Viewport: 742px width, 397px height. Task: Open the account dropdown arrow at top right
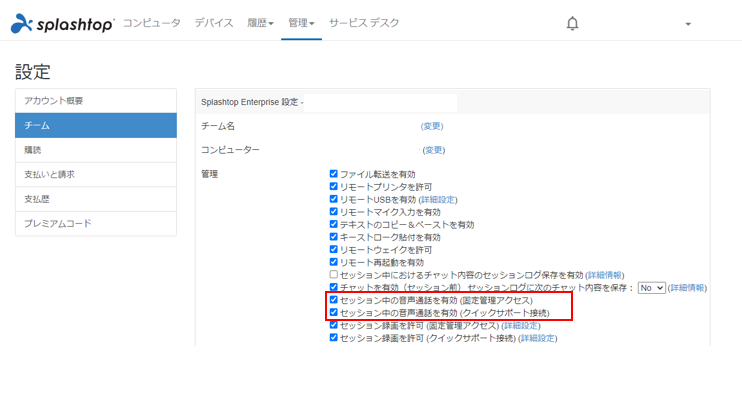click(x=688, y=24)
